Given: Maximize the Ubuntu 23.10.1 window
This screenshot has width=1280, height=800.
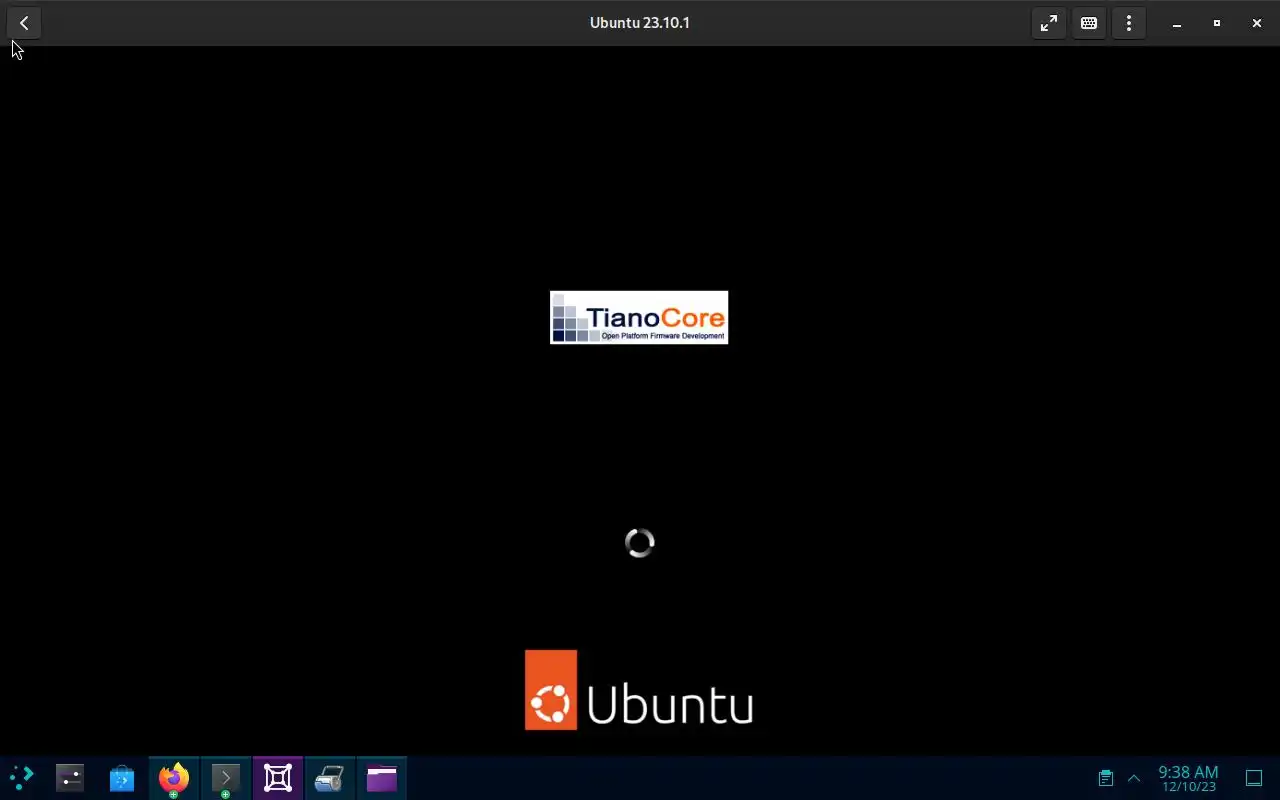Looking at the screenshot, I should point(1217,23).
